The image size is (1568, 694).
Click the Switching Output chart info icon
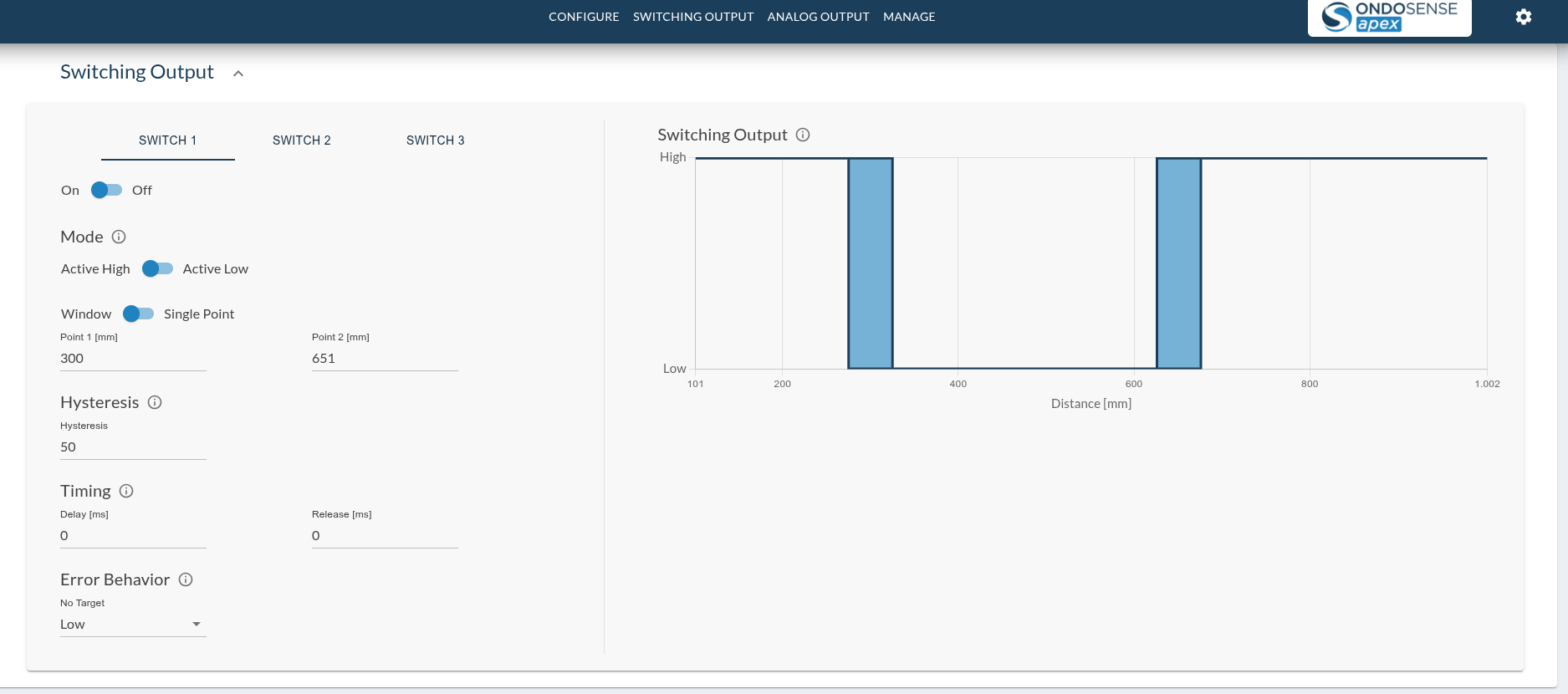pos(803,135)
